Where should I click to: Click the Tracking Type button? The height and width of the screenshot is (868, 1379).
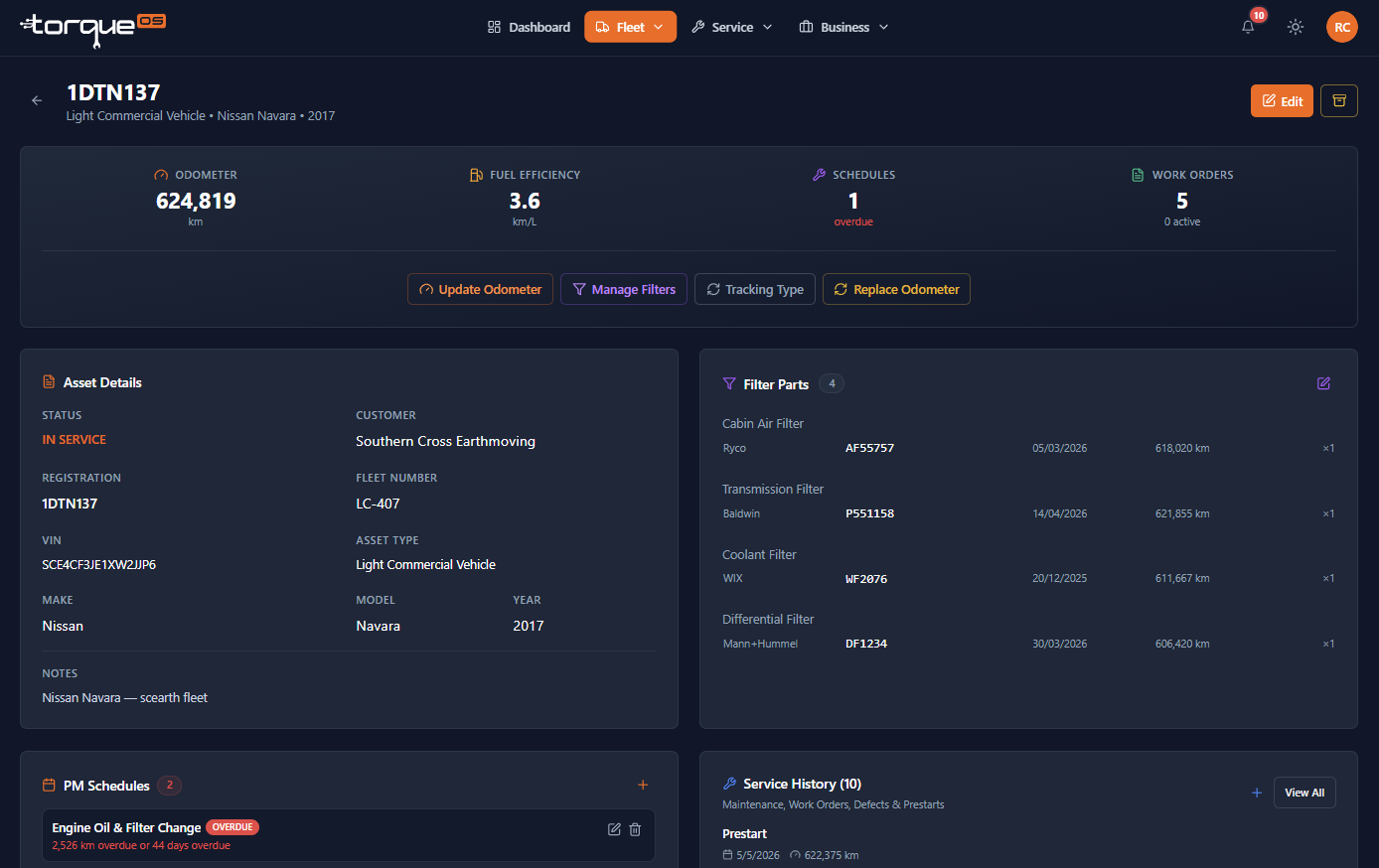pos(755,289)
